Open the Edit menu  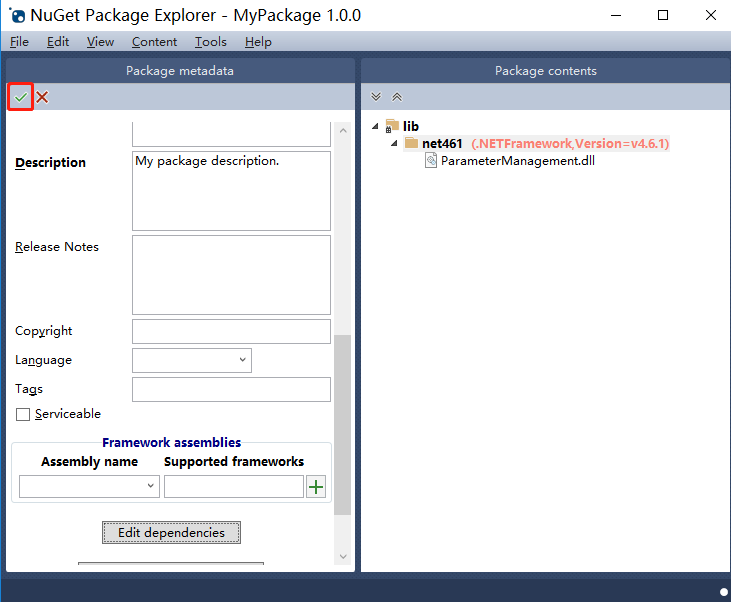point(58,42)
